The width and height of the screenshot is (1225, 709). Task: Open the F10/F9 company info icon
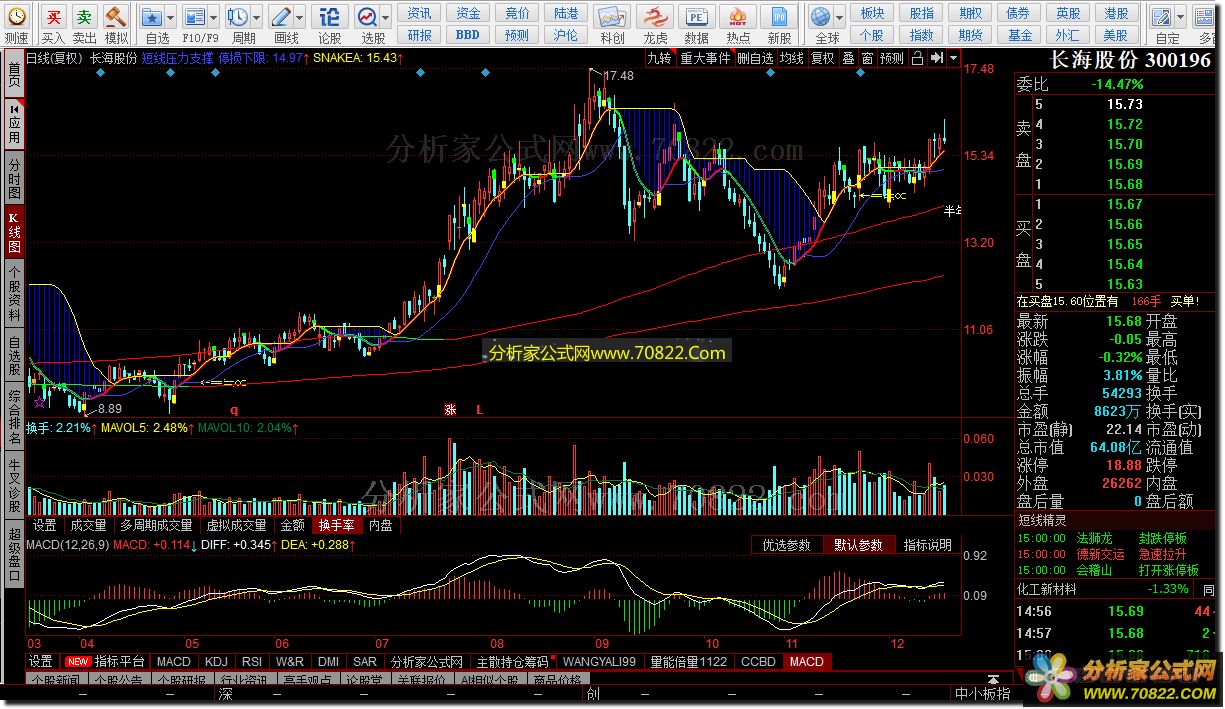coord(197,17)
